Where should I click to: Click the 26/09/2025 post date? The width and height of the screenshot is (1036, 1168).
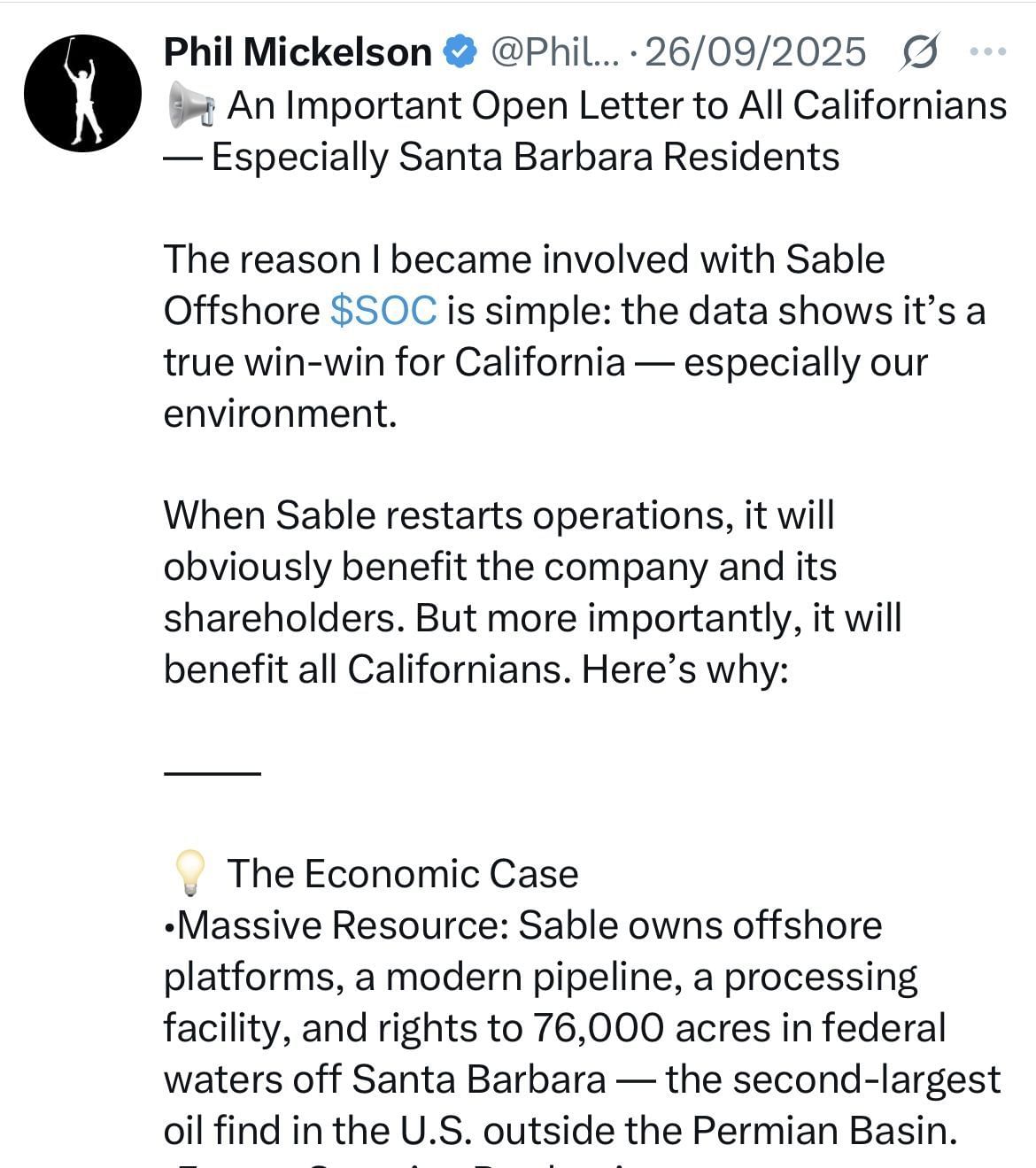tap(755, 53)
